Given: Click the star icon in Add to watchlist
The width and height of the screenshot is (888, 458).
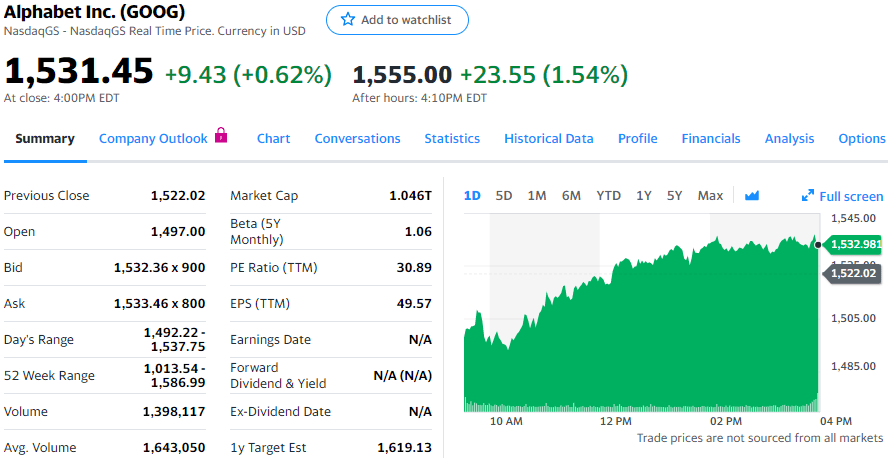Looking at the screenshot, I should click(348, 20).
